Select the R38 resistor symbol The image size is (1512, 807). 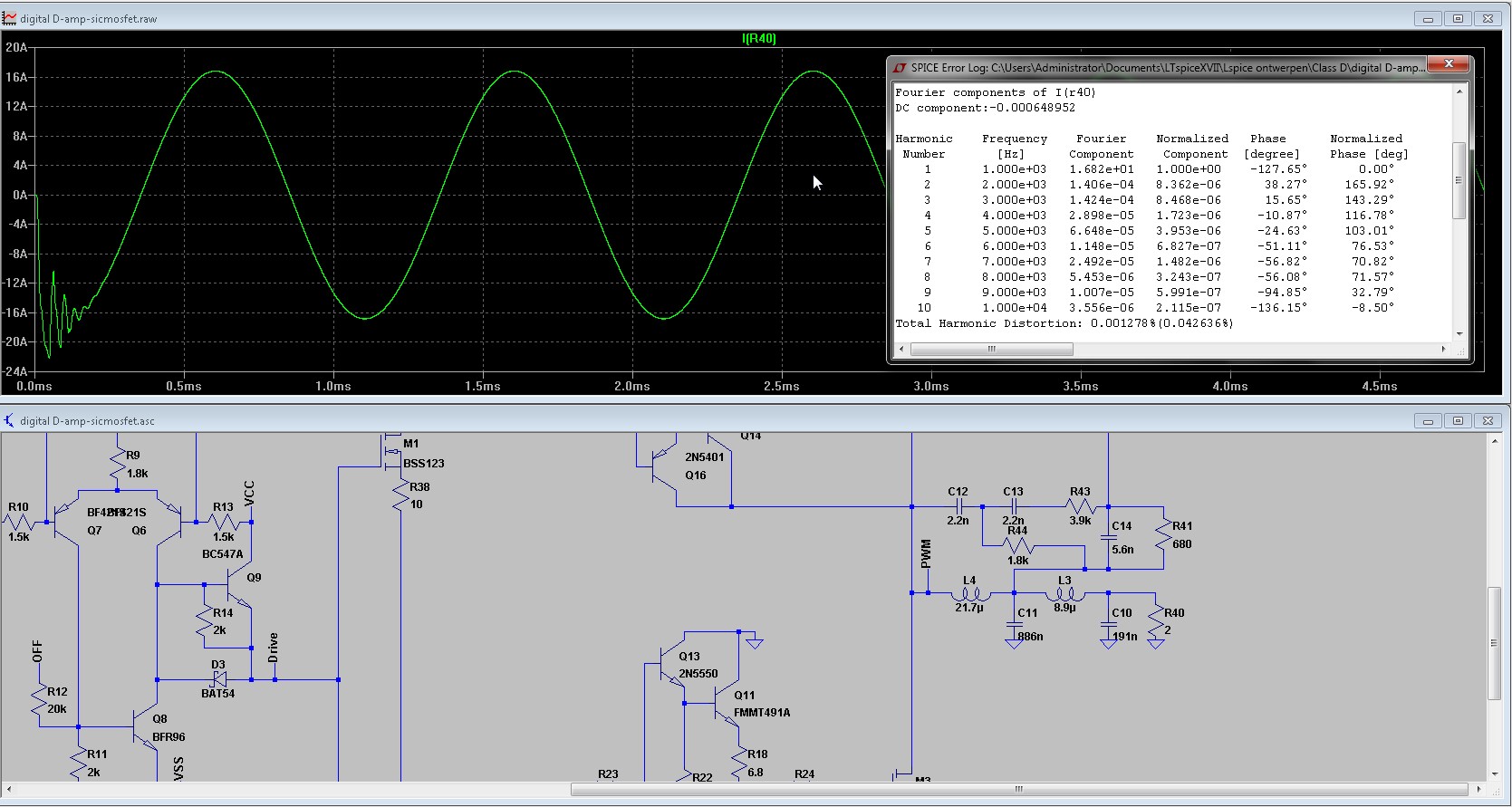(401, 495)
